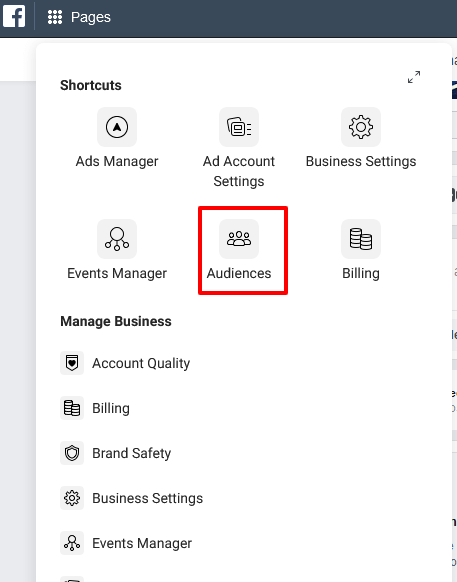Click the Manage Business section heading
This screenshot has height=582, width=457.
[x=116, y=321]
